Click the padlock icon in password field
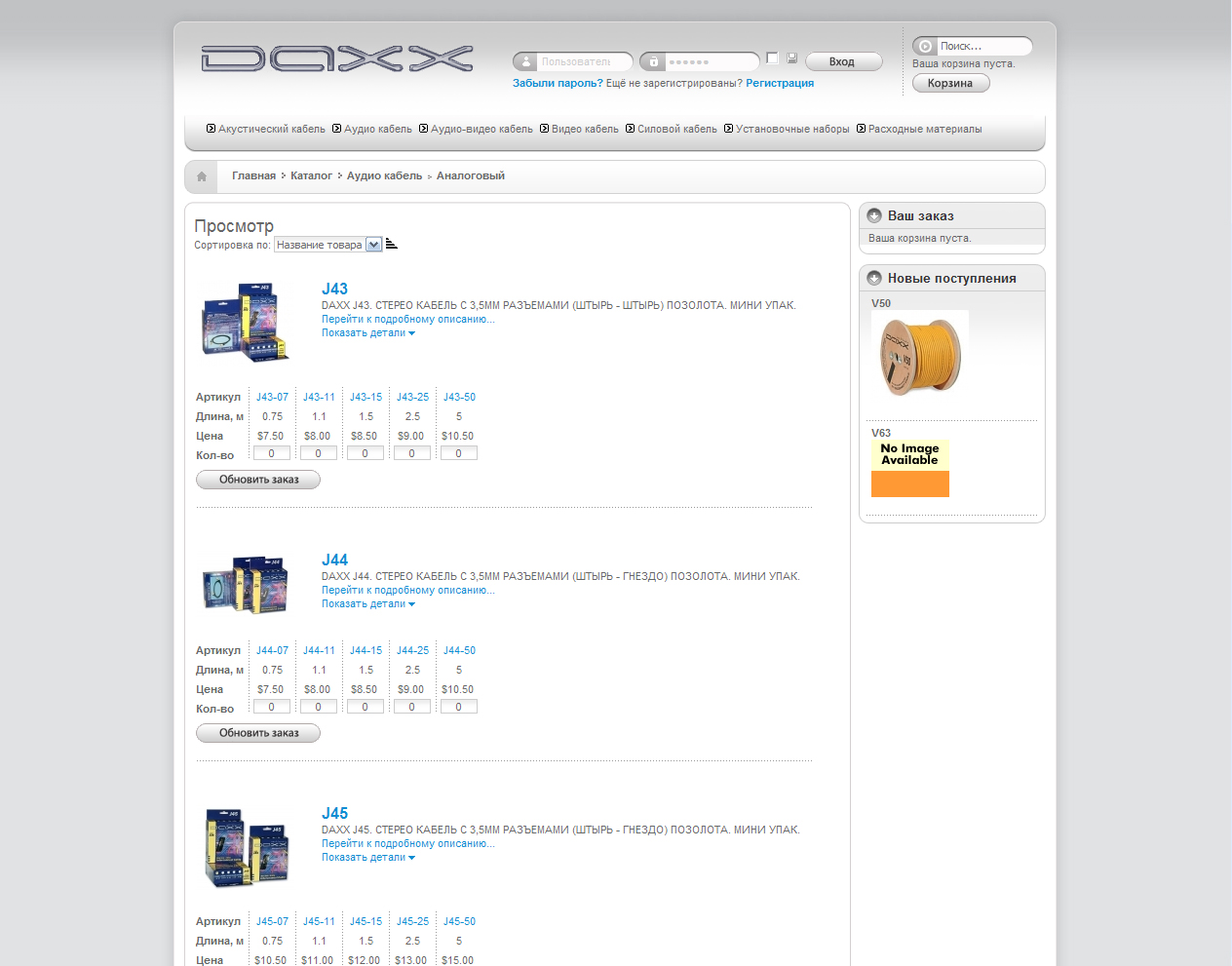Screen dimensions: 1232x966 [653, 61]
